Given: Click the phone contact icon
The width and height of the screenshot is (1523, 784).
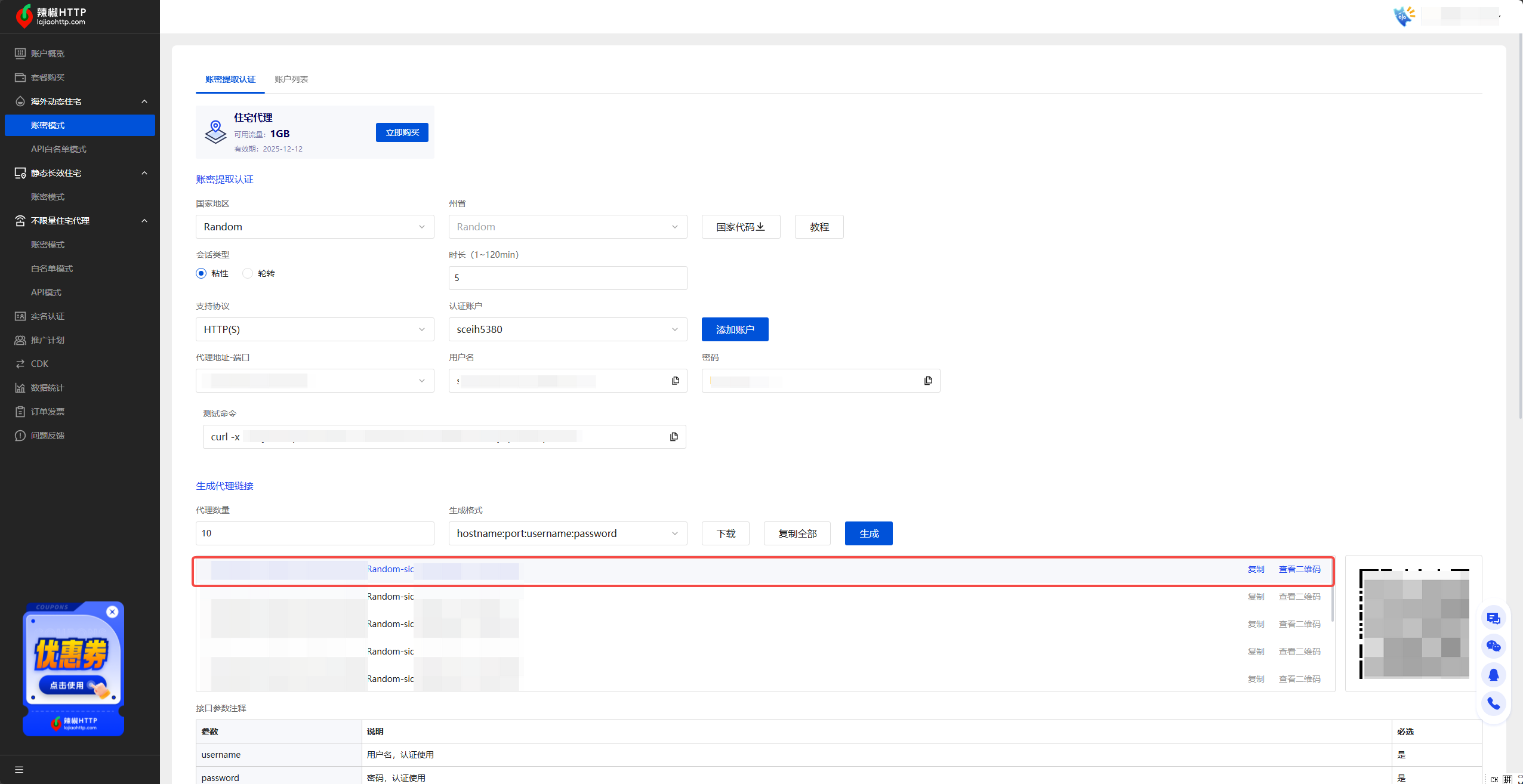Looking at the screenshot, I should tap(1493, 703).
